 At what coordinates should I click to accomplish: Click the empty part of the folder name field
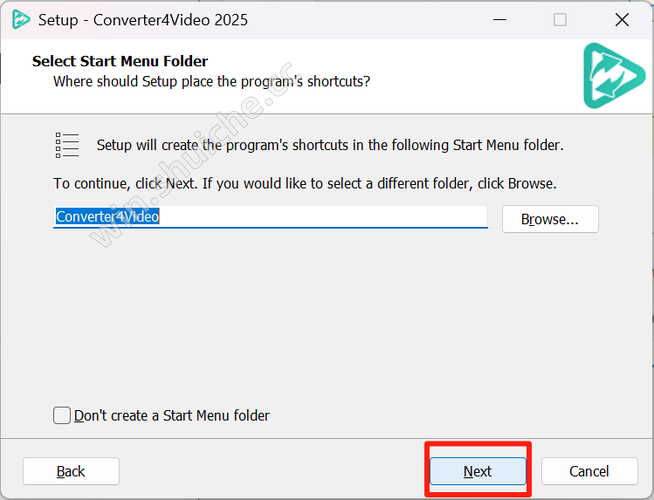(x=323, y=216)
